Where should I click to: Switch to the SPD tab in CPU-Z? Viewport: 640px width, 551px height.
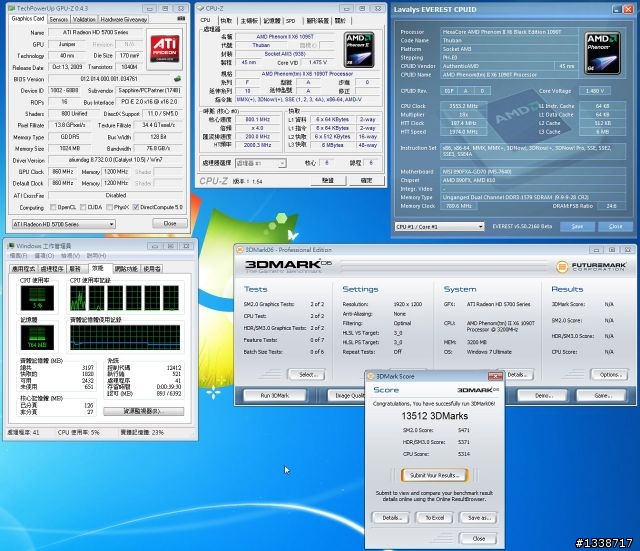[290, 20]
